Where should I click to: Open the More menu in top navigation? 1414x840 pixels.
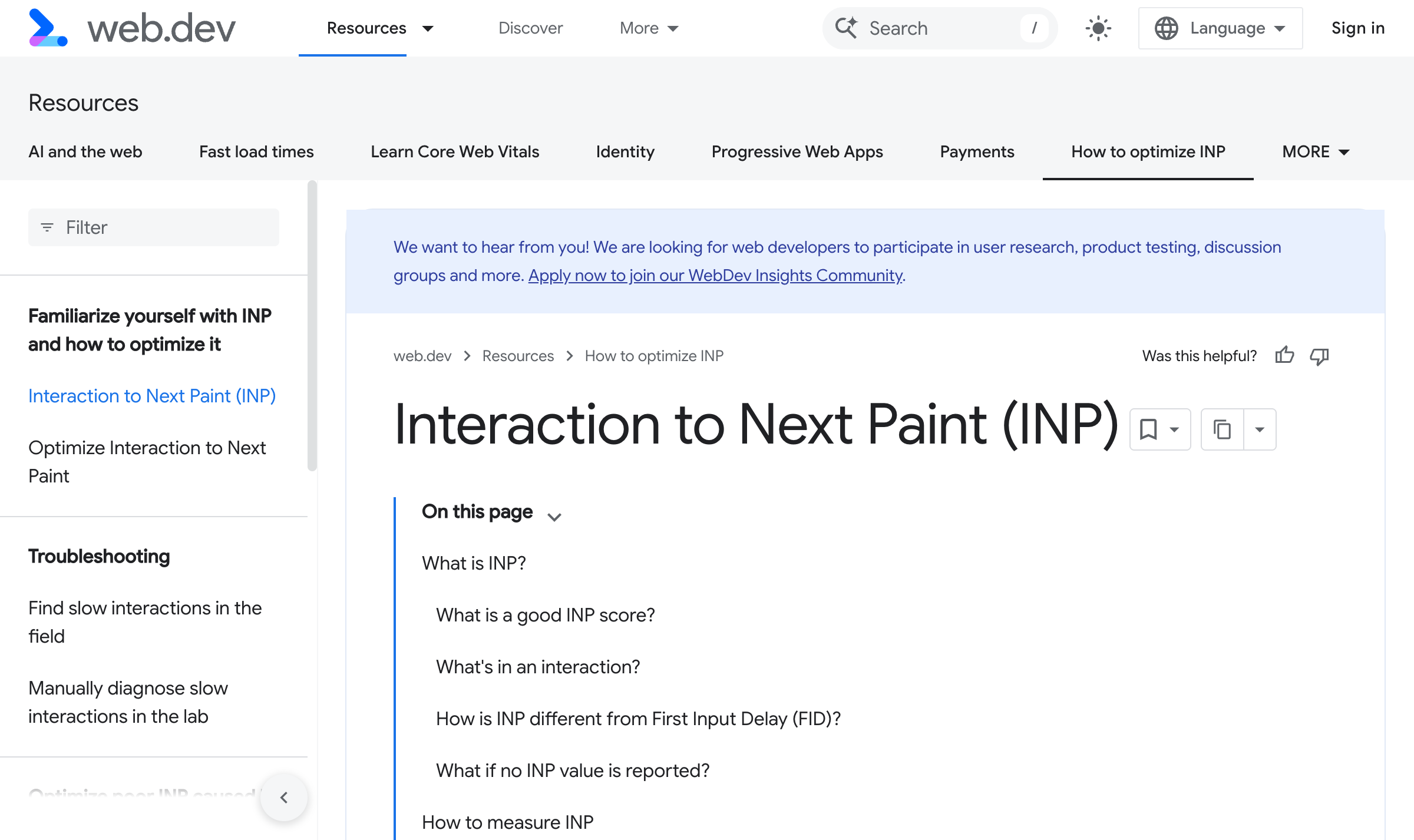point(649,28)
